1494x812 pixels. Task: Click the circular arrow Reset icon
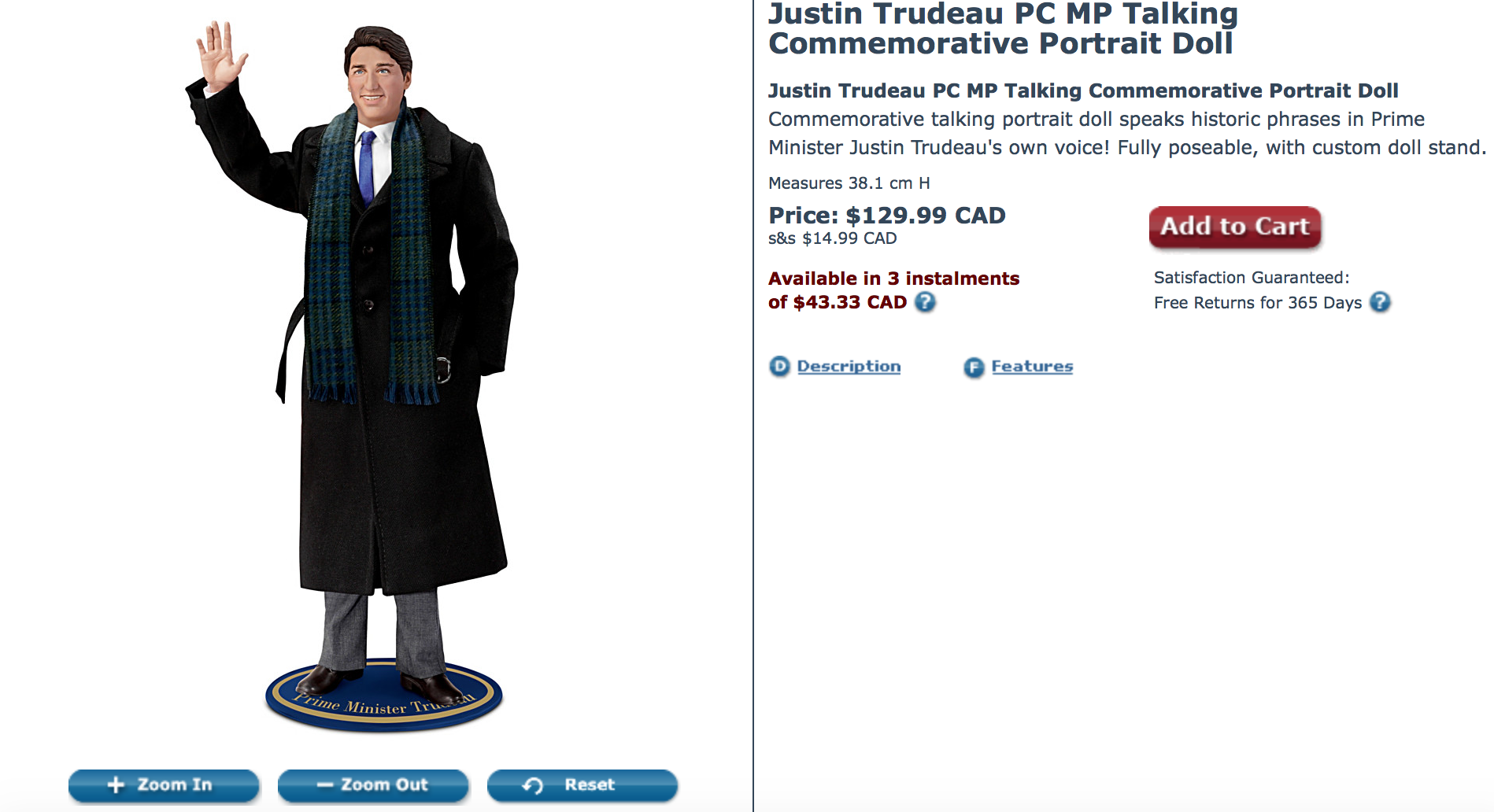point(533,785)
